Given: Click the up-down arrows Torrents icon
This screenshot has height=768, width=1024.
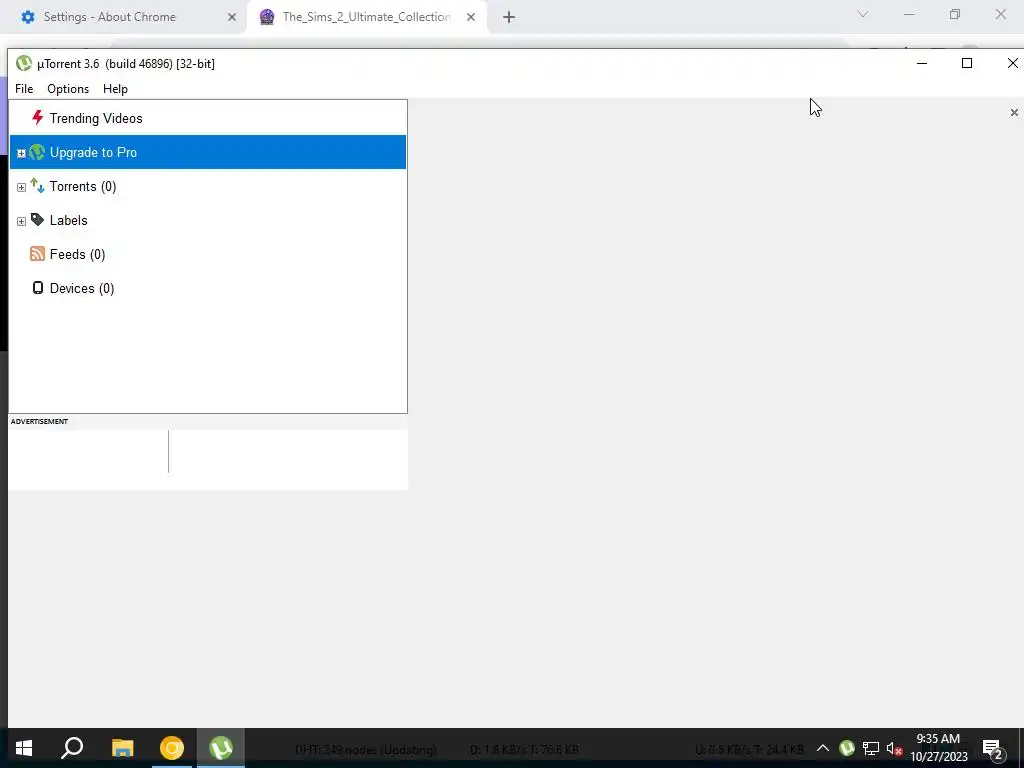Looking at the screenshot, I should click(x=37, y=186).
